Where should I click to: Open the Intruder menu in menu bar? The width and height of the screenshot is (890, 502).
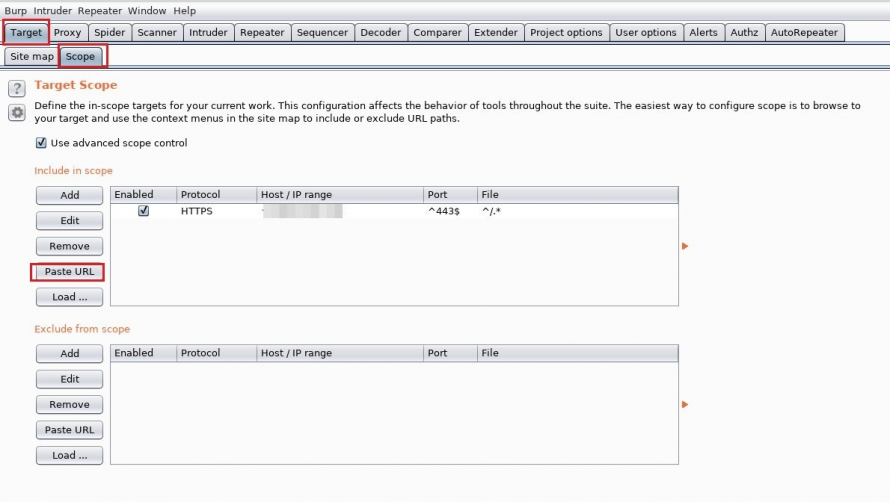pyautogui.click(x=52, y=10)
